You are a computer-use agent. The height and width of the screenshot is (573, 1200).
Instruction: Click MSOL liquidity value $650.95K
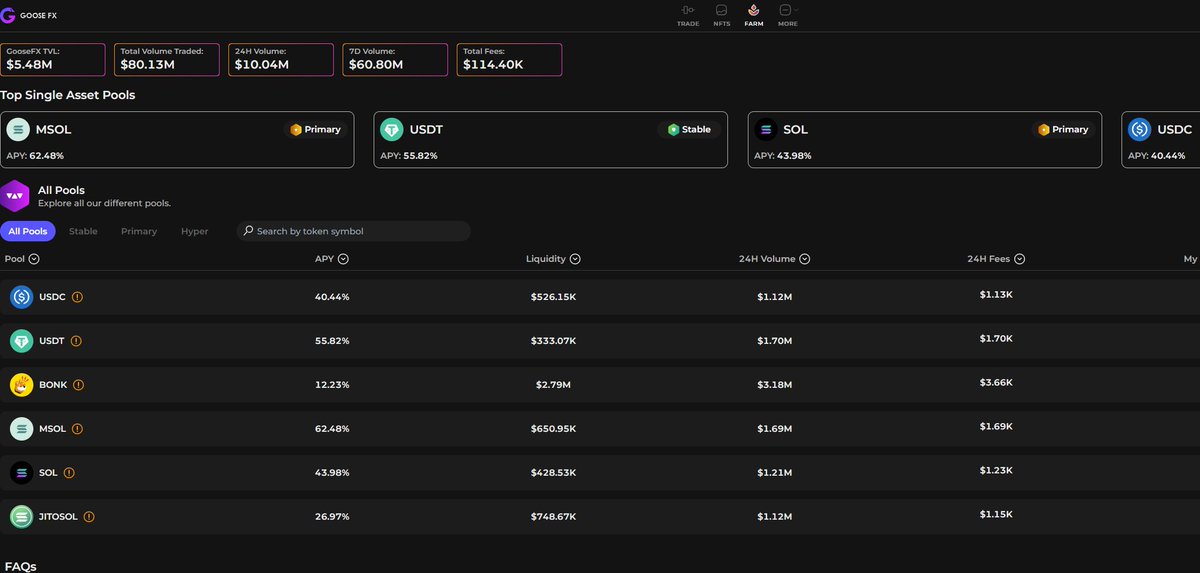point(553,429)
